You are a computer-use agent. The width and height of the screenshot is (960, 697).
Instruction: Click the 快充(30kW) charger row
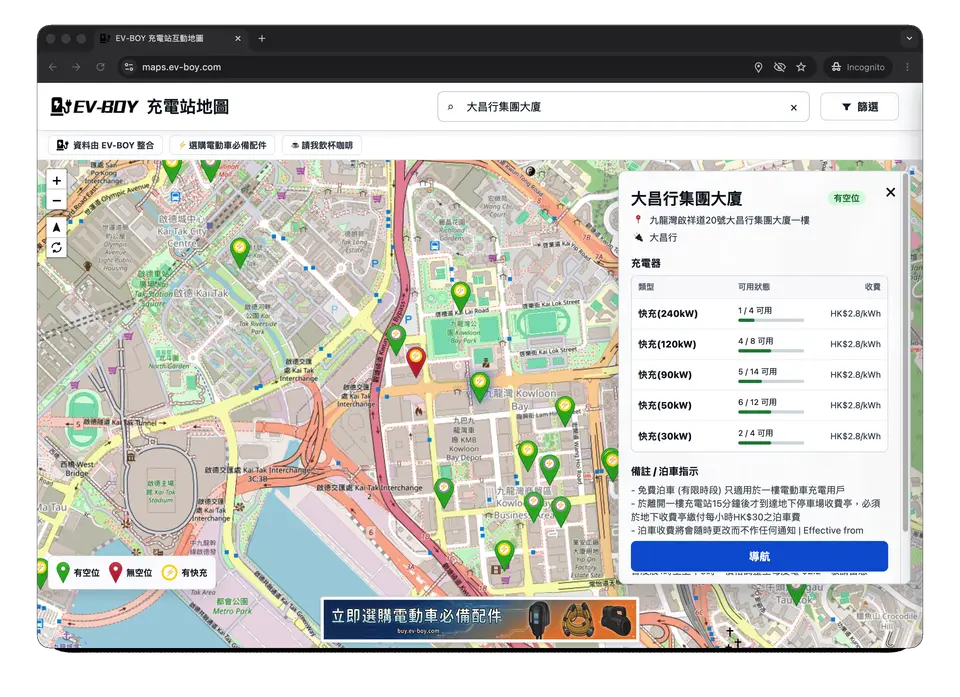coord(759,436)
